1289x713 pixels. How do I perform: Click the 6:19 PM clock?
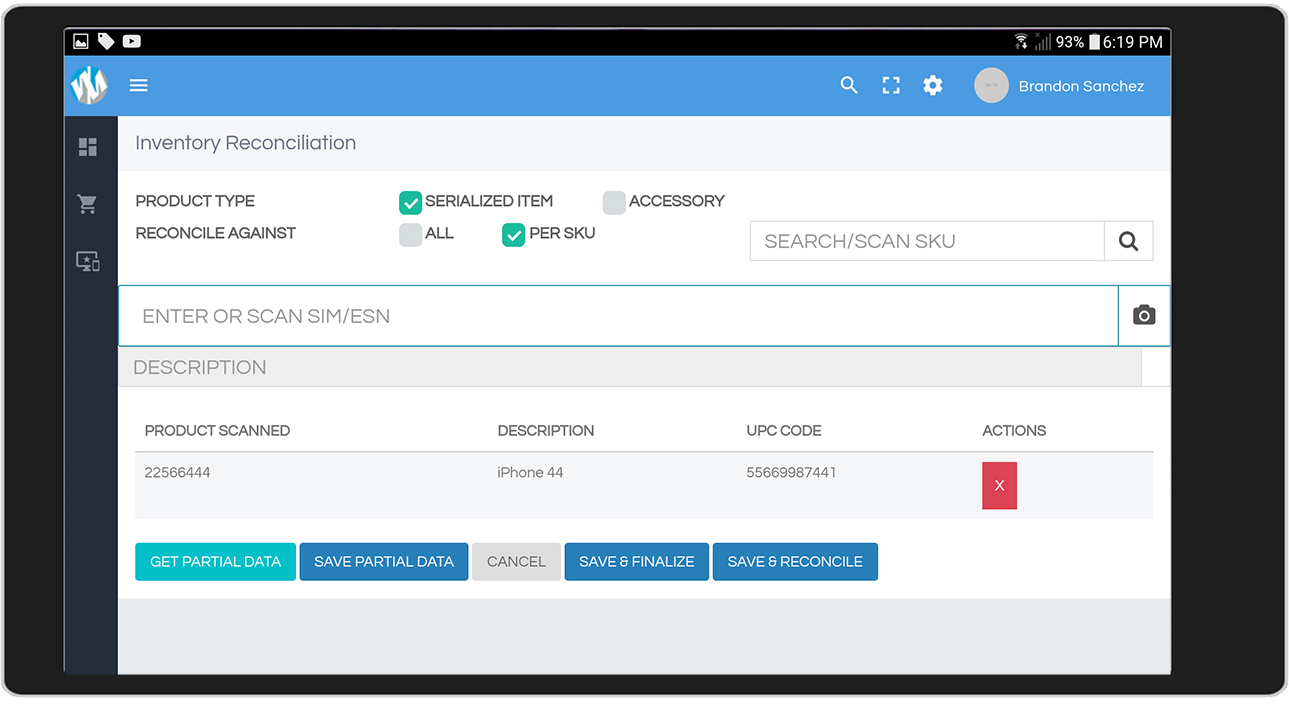pos(1133,42)
